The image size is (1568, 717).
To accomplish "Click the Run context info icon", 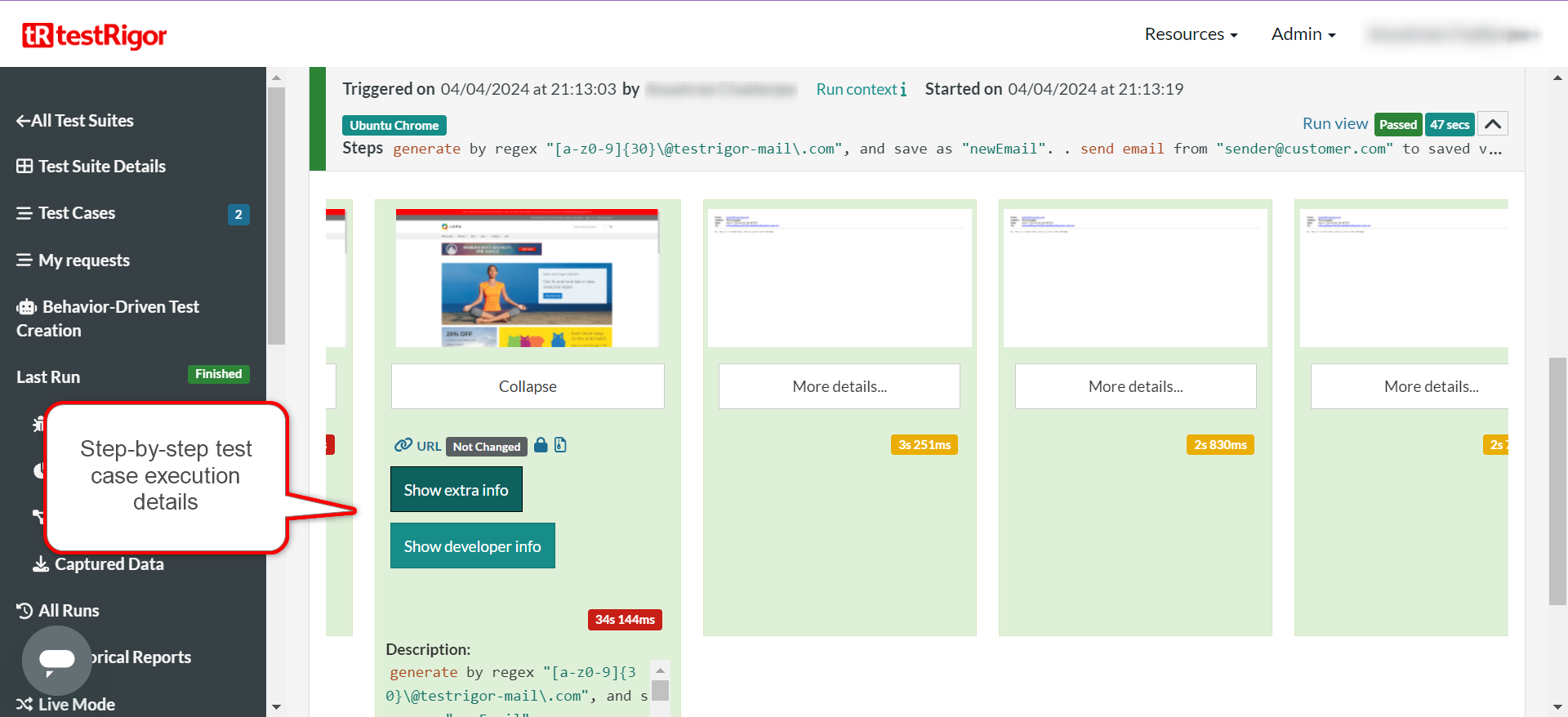I will click(x=903, y=90).
